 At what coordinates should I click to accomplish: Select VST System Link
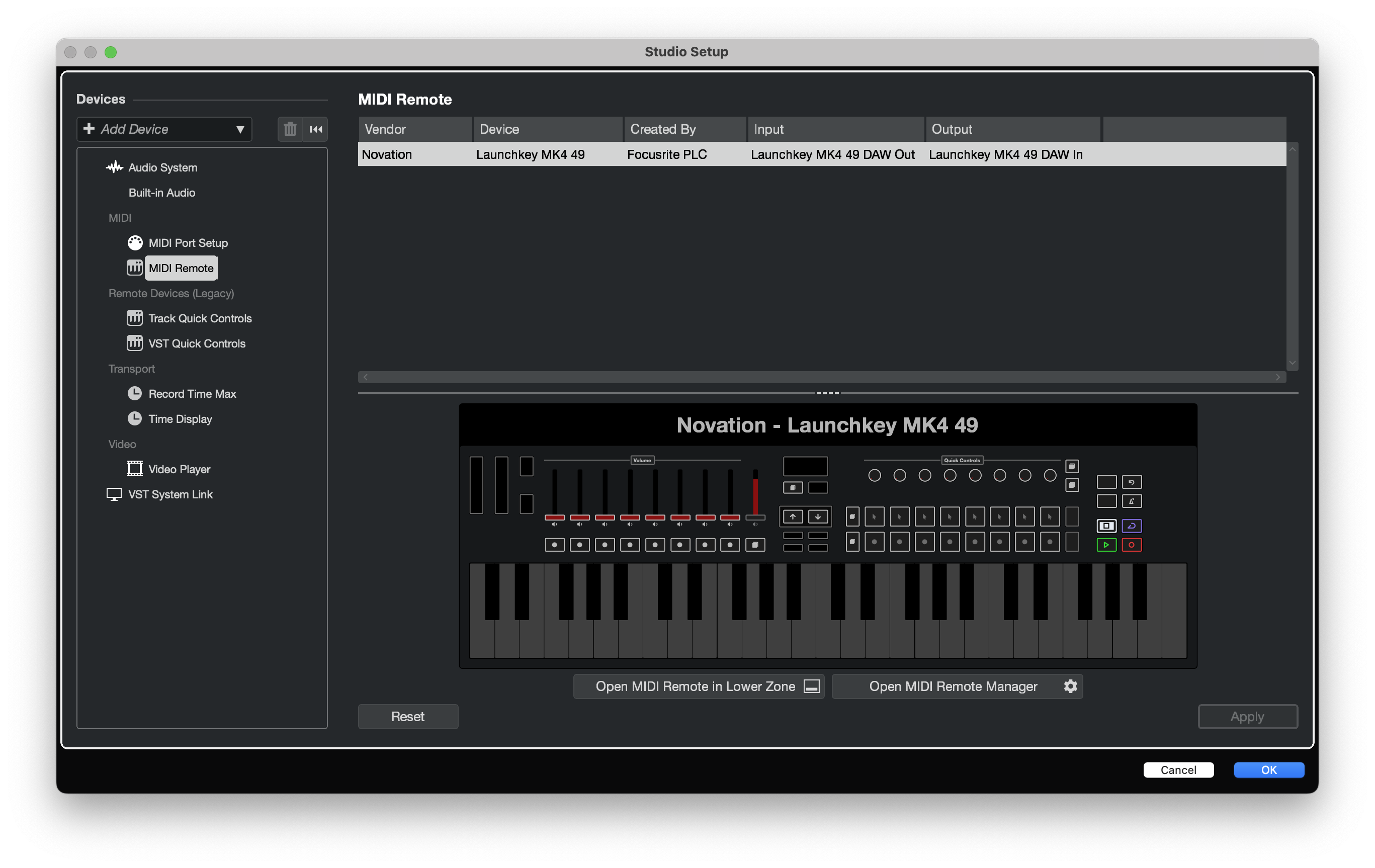point(170,494)
